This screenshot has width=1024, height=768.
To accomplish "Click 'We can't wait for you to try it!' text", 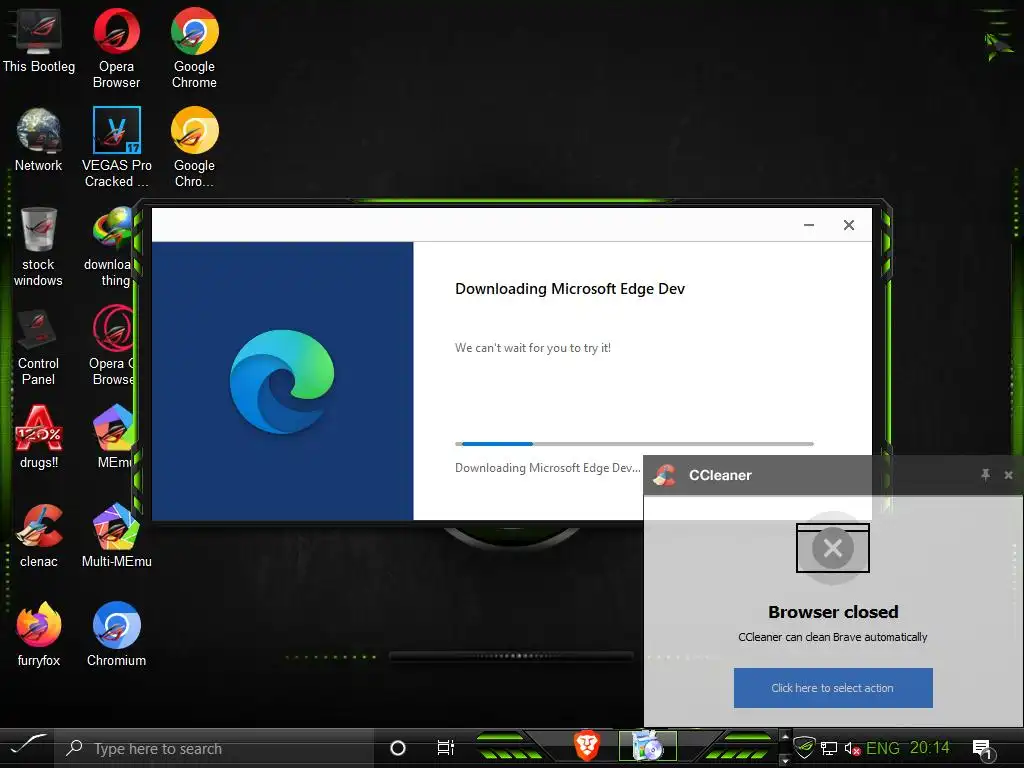I will [x=533, y=347].
